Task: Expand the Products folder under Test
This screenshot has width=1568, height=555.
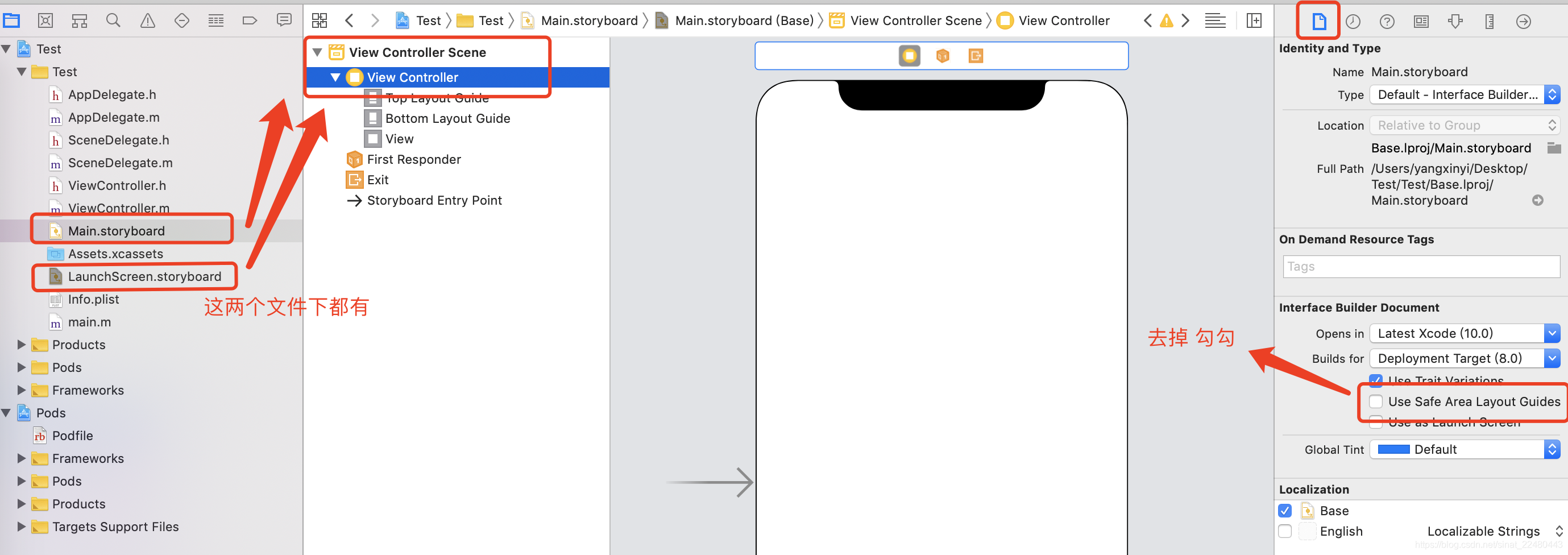Action: point(22,345)
